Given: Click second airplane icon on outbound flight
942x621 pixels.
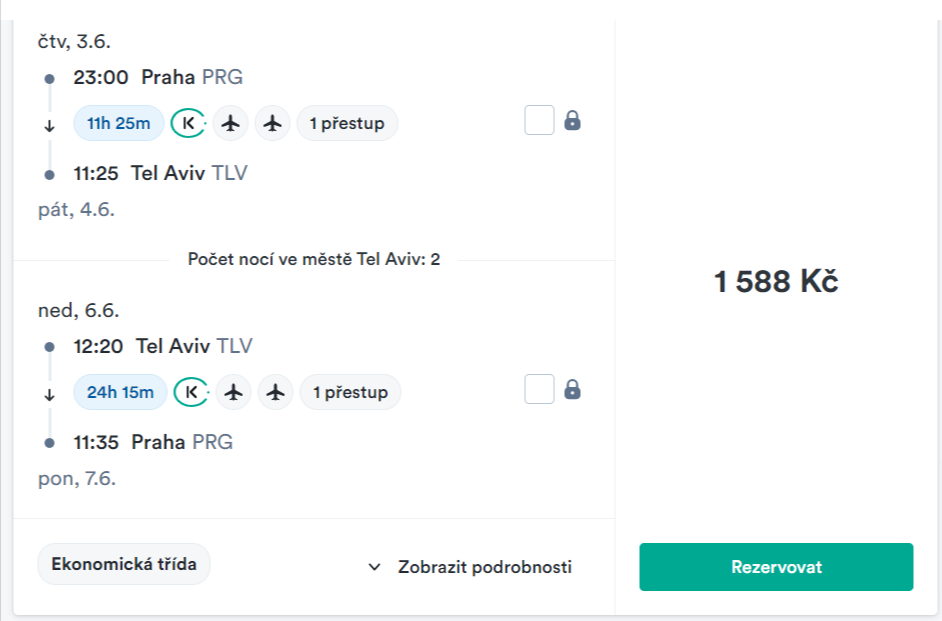Looking at the screenshot, I should point(272,123).
